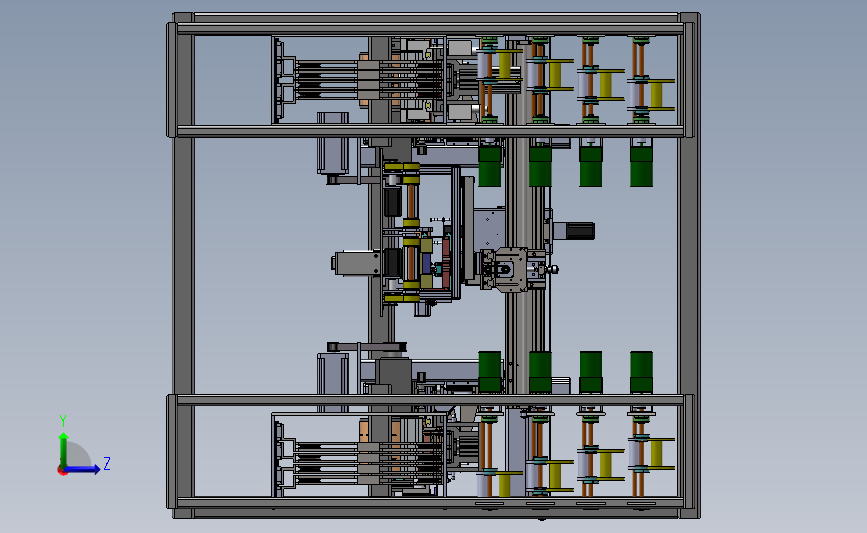Viewport: 867px width, 533px height.
Task: Click the blue Z axis of the triad
Action: click(x=83, y=469)
